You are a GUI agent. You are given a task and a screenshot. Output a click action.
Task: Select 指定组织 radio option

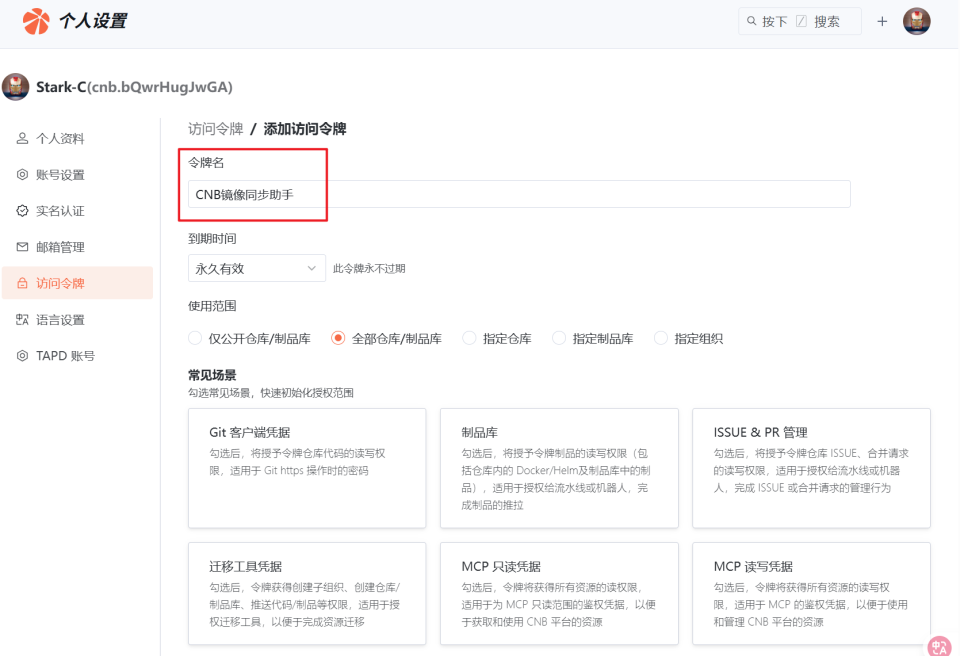(x=661, y=338)
